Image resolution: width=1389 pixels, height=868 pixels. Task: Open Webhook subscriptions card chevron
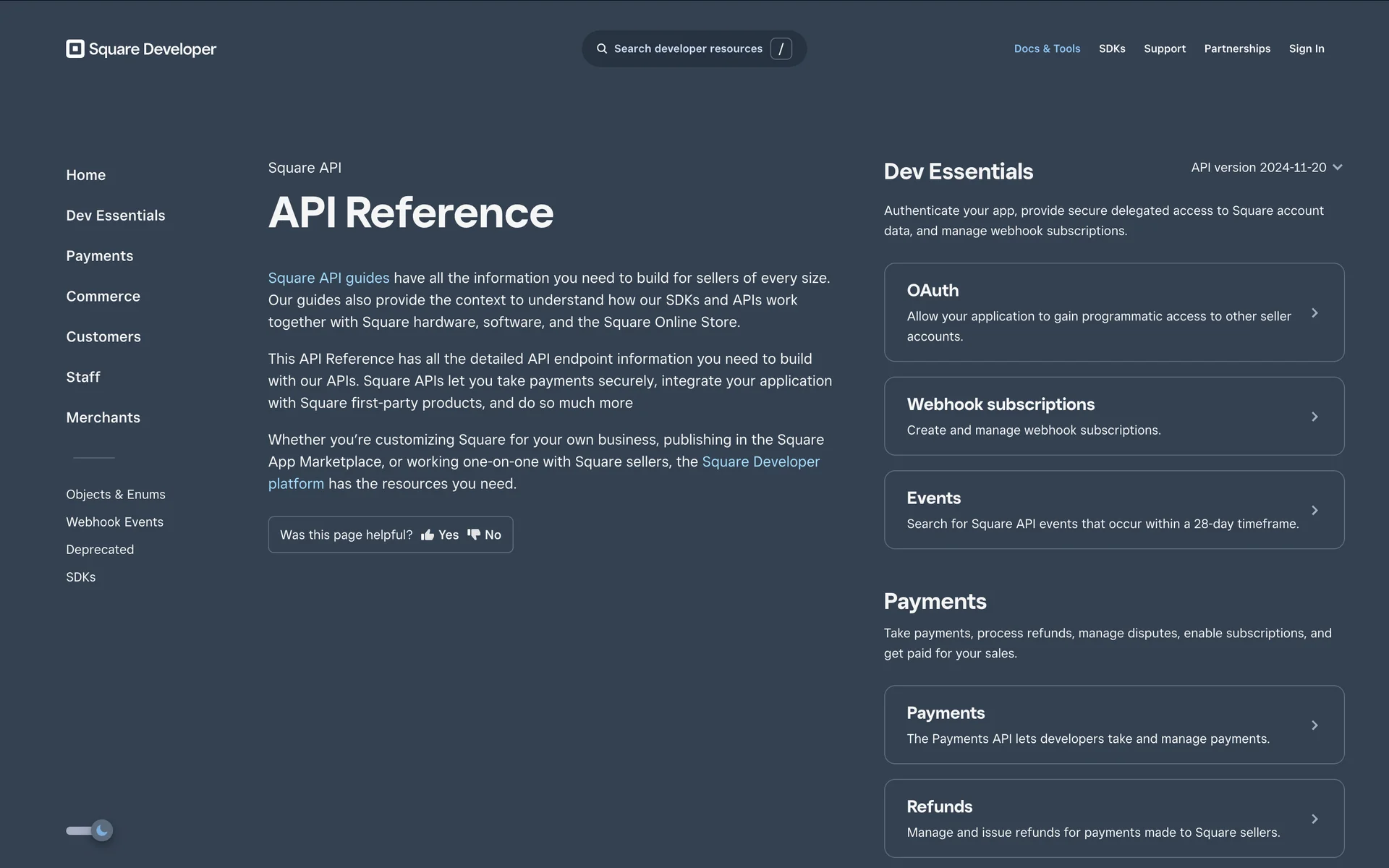coord(1314,417)
